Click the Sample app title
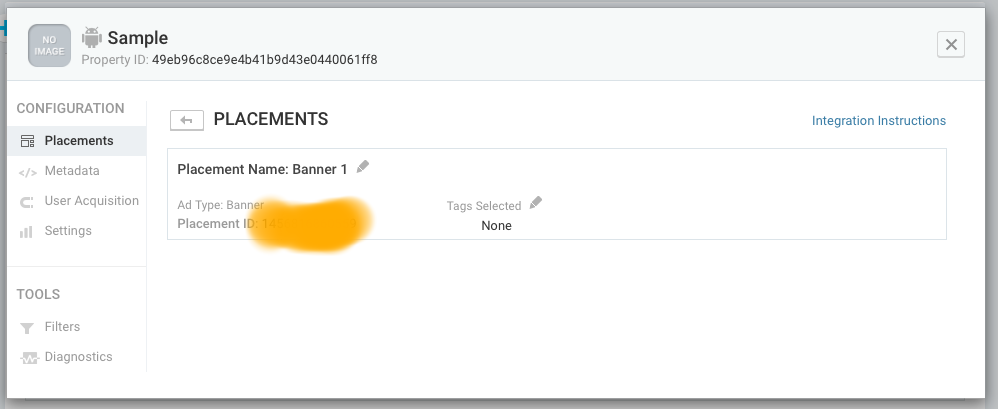 tap(137, 38)
